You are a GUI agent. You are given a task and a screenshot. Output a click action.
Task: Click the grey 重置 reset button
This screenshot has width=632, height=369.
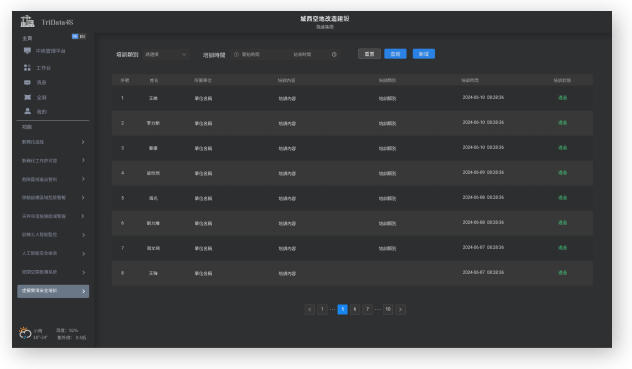pyautogui.click(x=369, y=54)
